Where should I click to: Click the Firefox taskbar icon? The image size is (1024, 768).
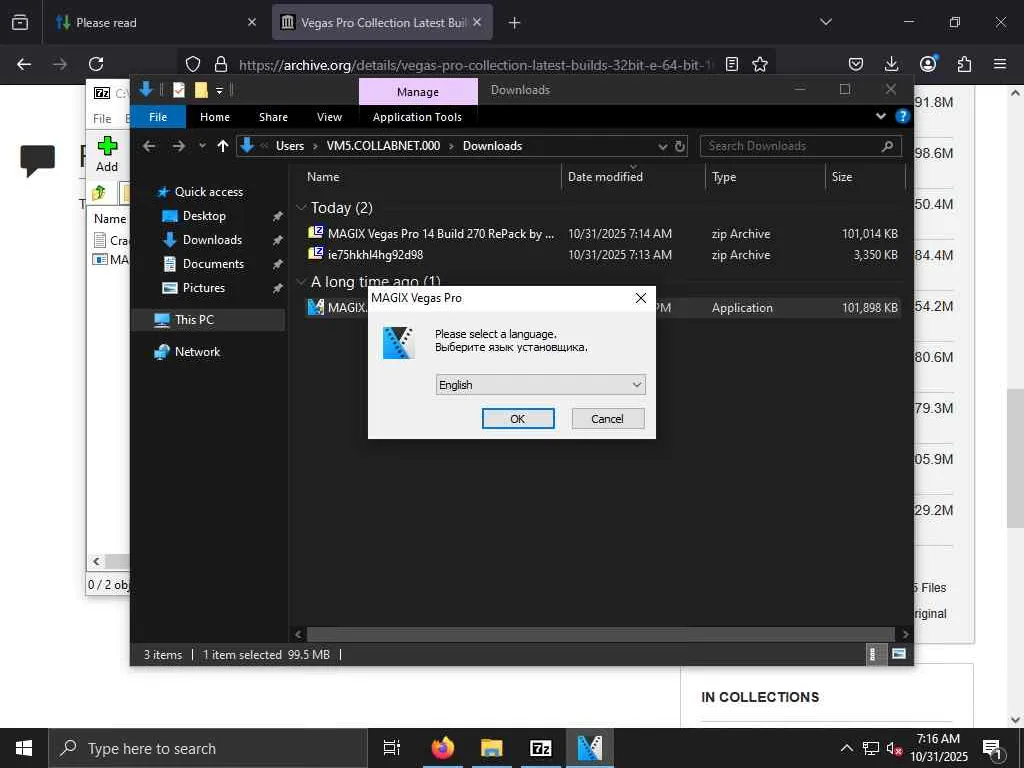click(443, 748)
